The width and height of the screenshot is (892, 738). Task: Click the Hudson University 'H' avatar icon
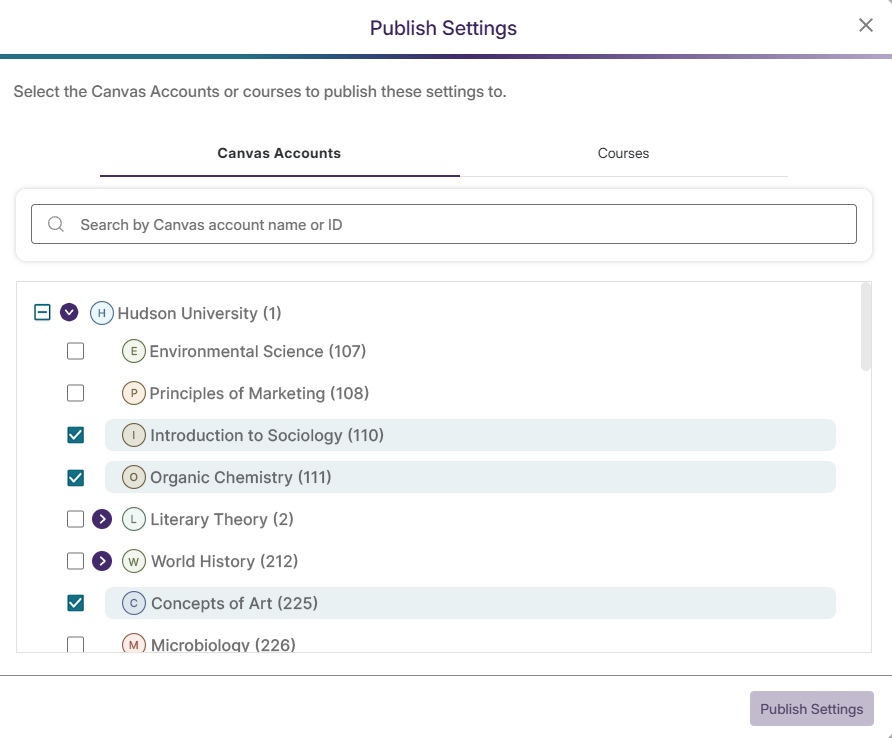pyautogui.click(x=102, y=313)
